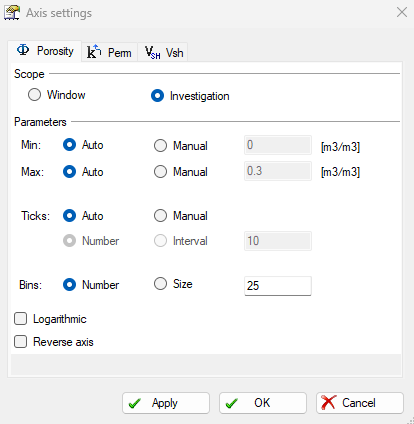Click the Apply button

(166, 403)
